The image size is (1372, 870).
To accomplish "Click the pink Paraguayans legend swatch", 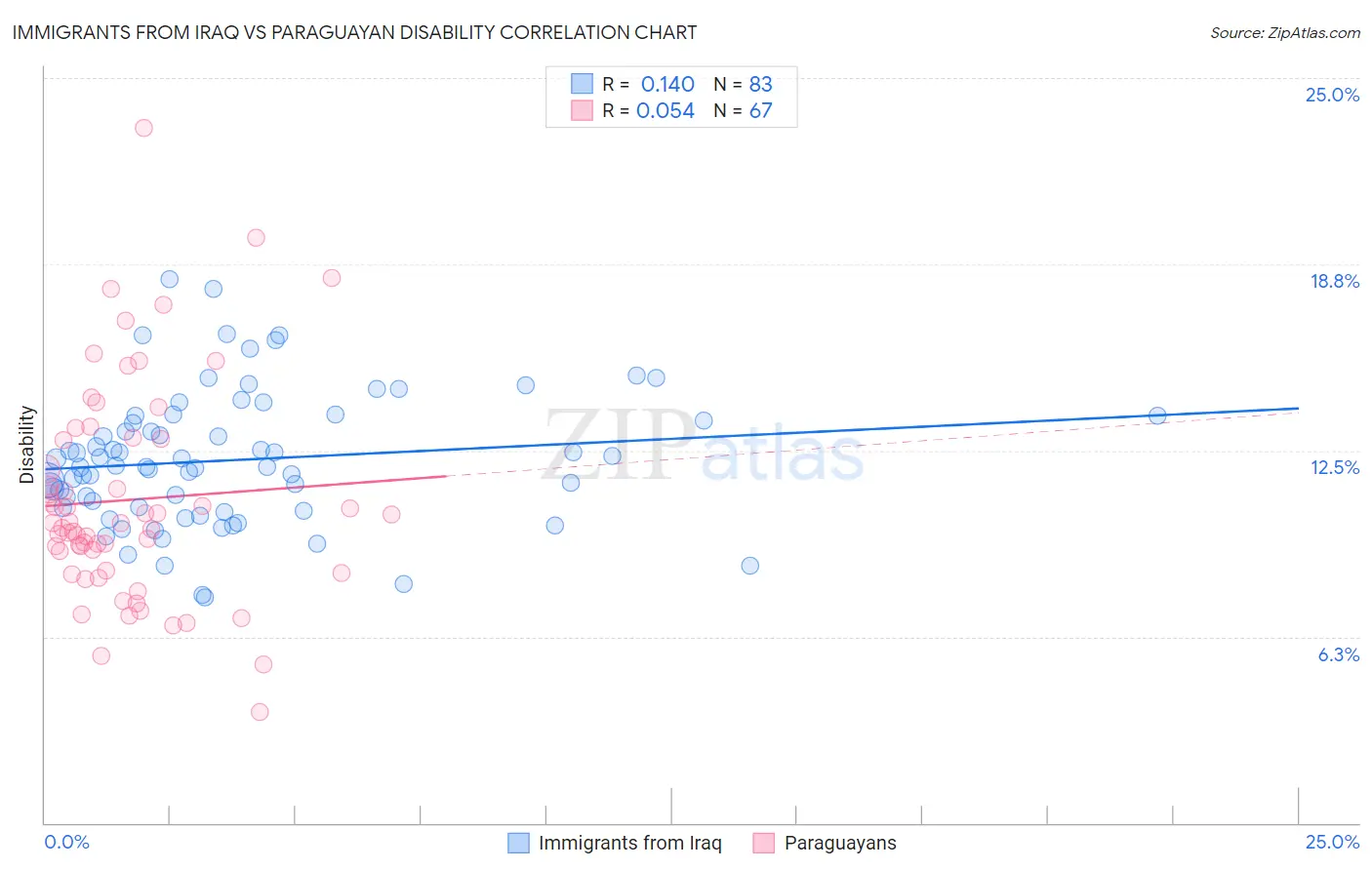I will tap(764, 843).
